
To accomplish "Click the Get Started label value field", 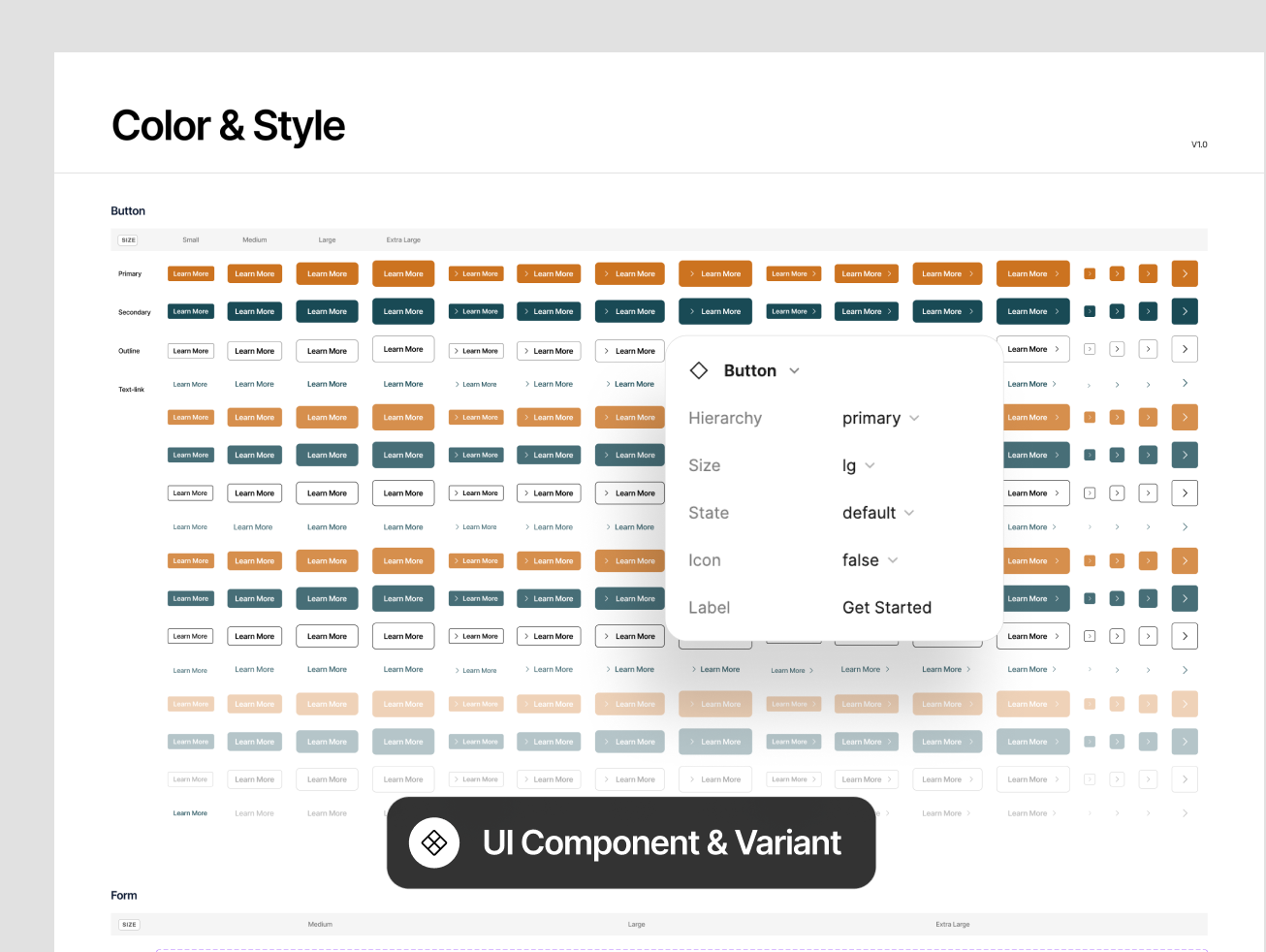I will (x=887, y=608).
